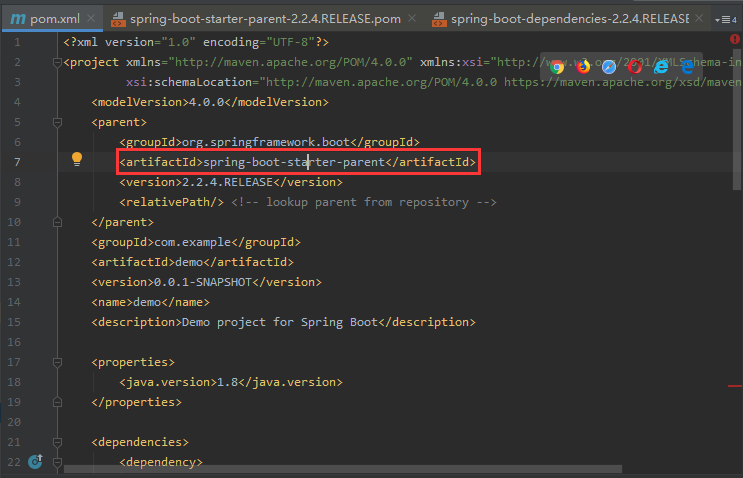Collapse the dependency block on line 22
The height and width of the screenshot is (478, 743).
[x=57, y=462]
